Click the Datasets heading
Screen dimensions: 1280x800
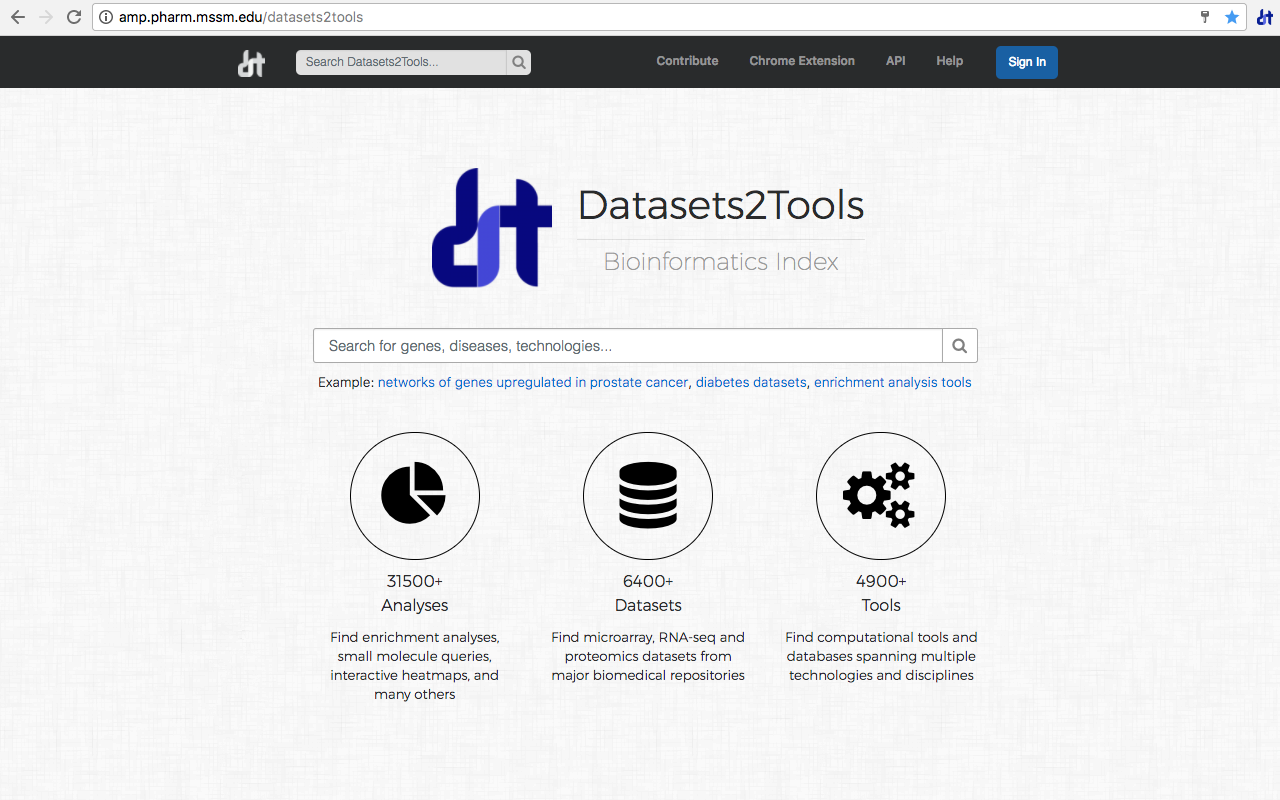point(648,605)
